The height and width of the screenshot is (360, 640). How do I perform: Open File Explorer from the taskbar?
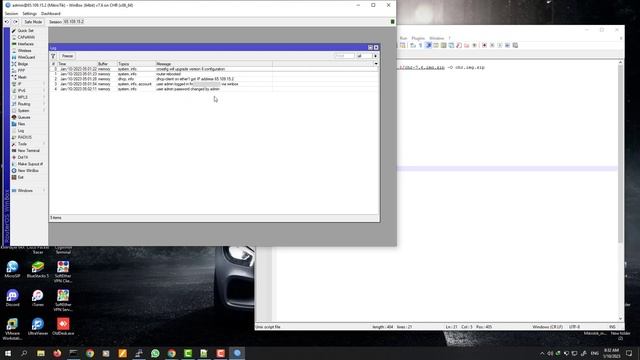(x=41, y=353)
